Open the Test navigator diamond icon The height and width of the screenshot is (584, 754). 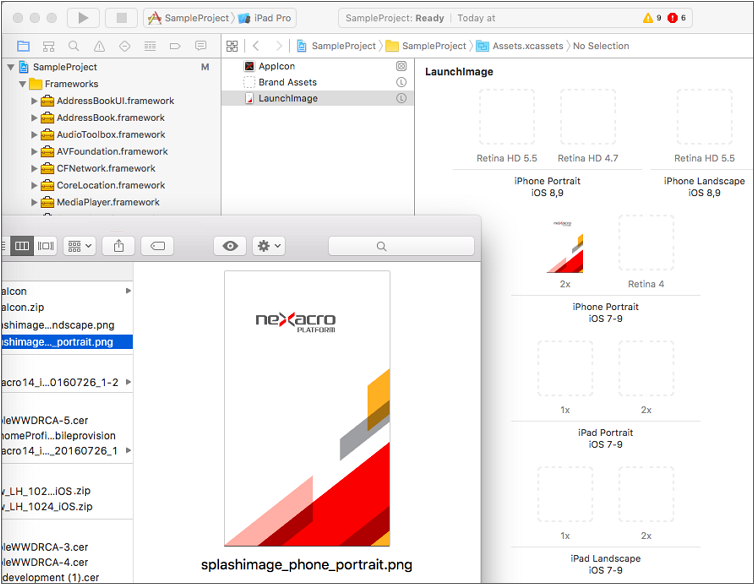(x=125, y=46)
